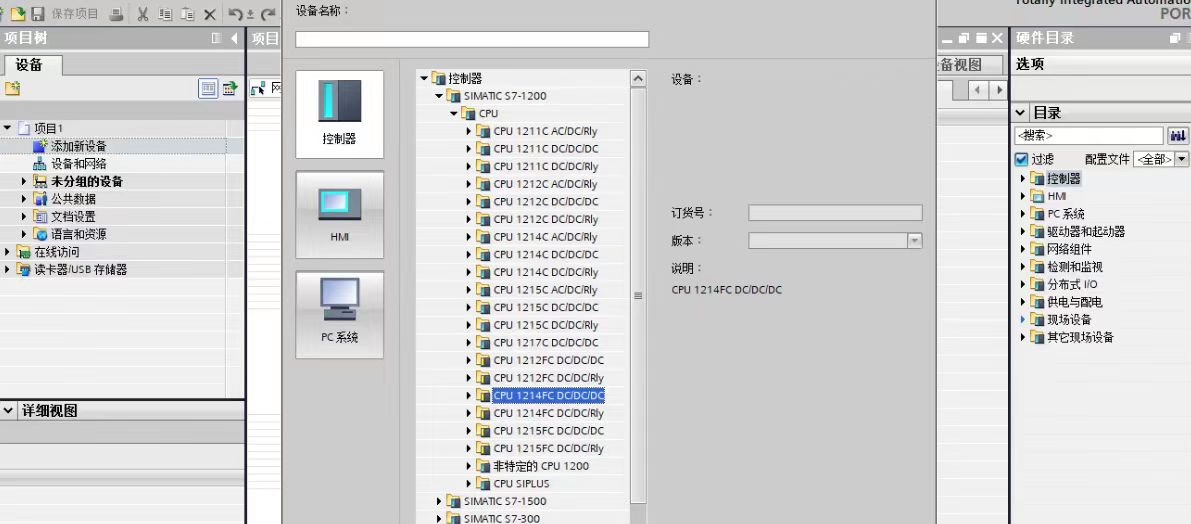Collapse the project tree panel with the left arrow
Image resolution: width=1191 pixels, height=524 pixels.
pos(234,38)
